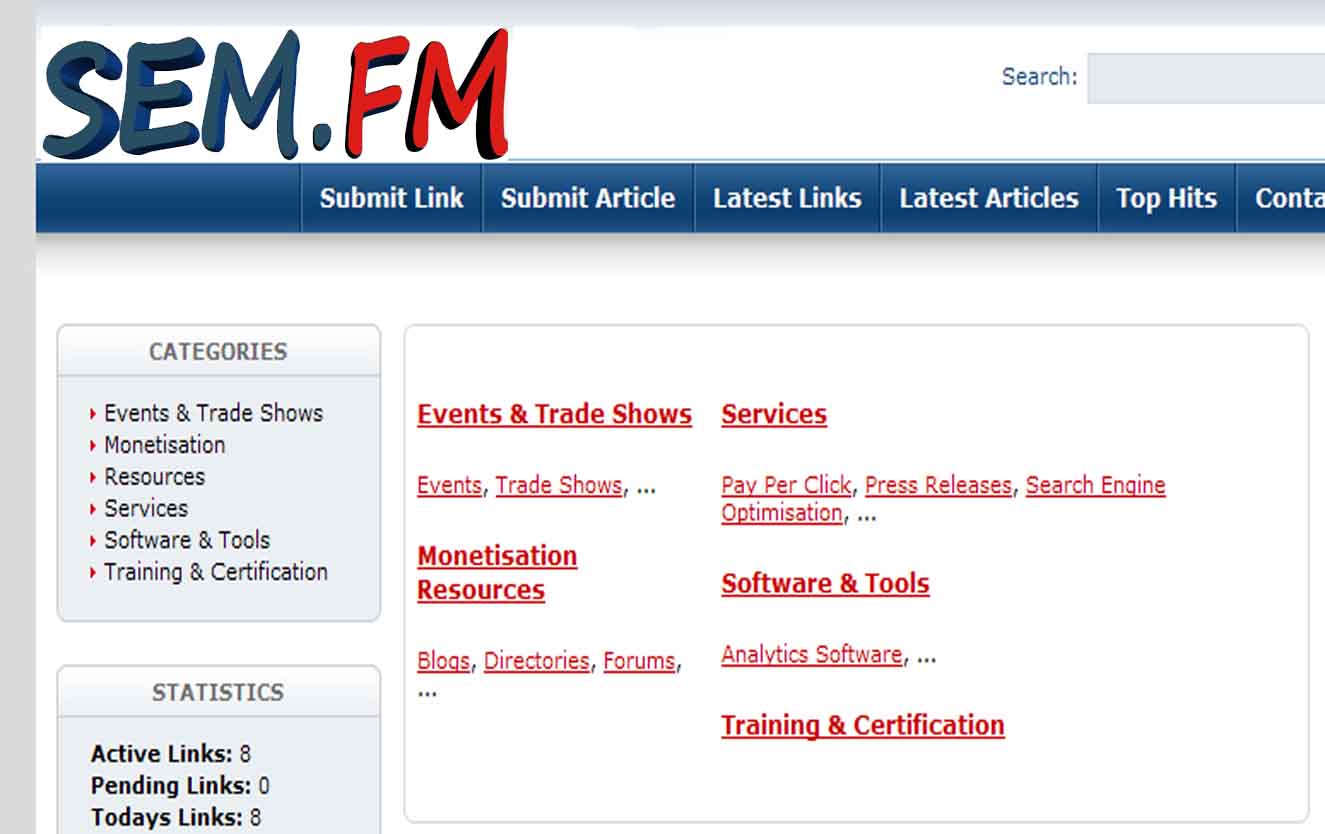Screen dimensions: 1325x834
Task: Open the Monetisation main heading link
Action: pyautogui.click(x=497, y=556)
